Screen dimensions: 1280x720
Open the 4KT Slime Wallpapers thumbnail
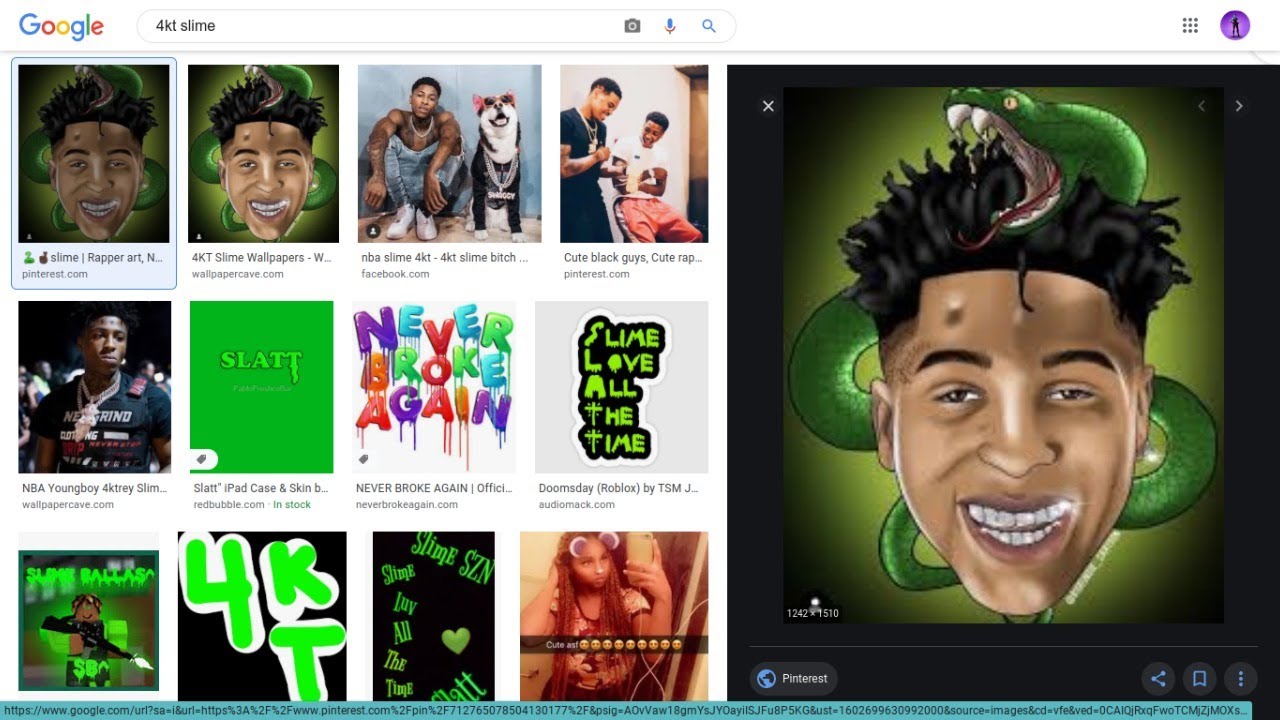coord(263,154)
